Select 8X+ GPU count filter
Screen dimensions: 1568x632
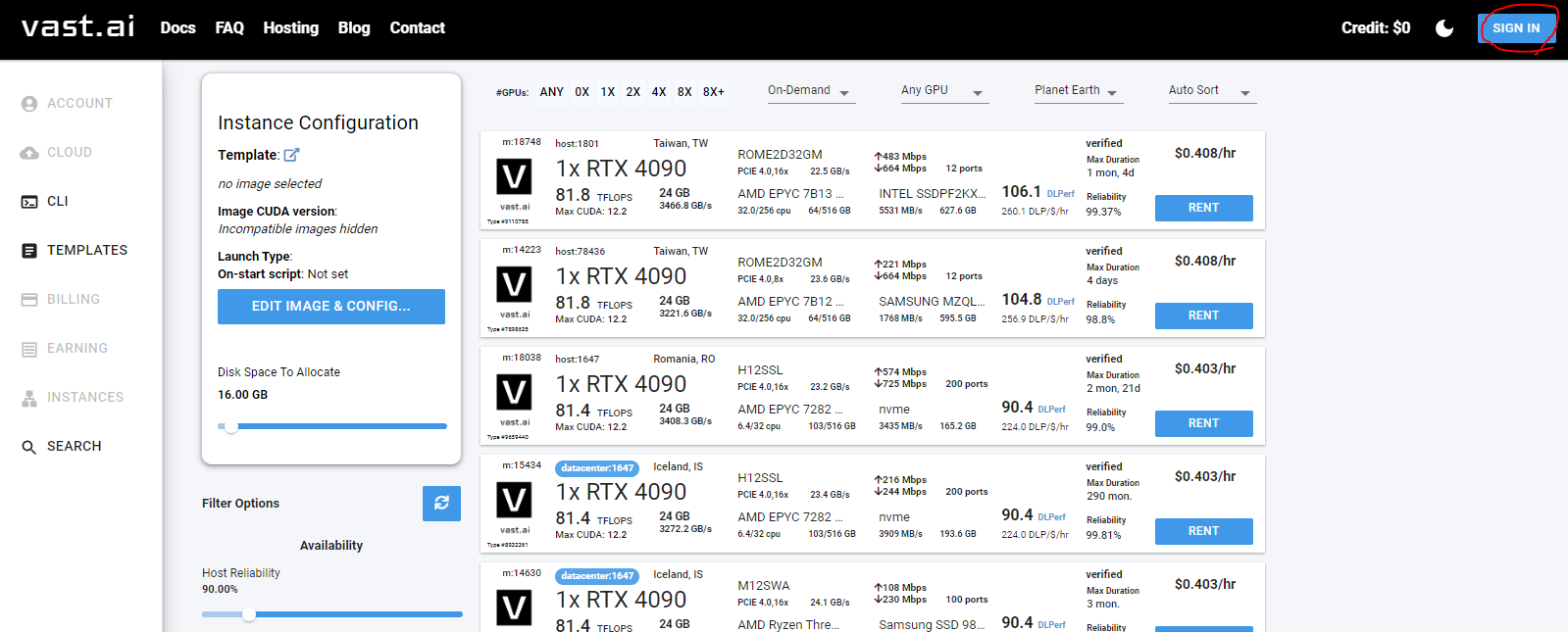(x=714, y=92)
